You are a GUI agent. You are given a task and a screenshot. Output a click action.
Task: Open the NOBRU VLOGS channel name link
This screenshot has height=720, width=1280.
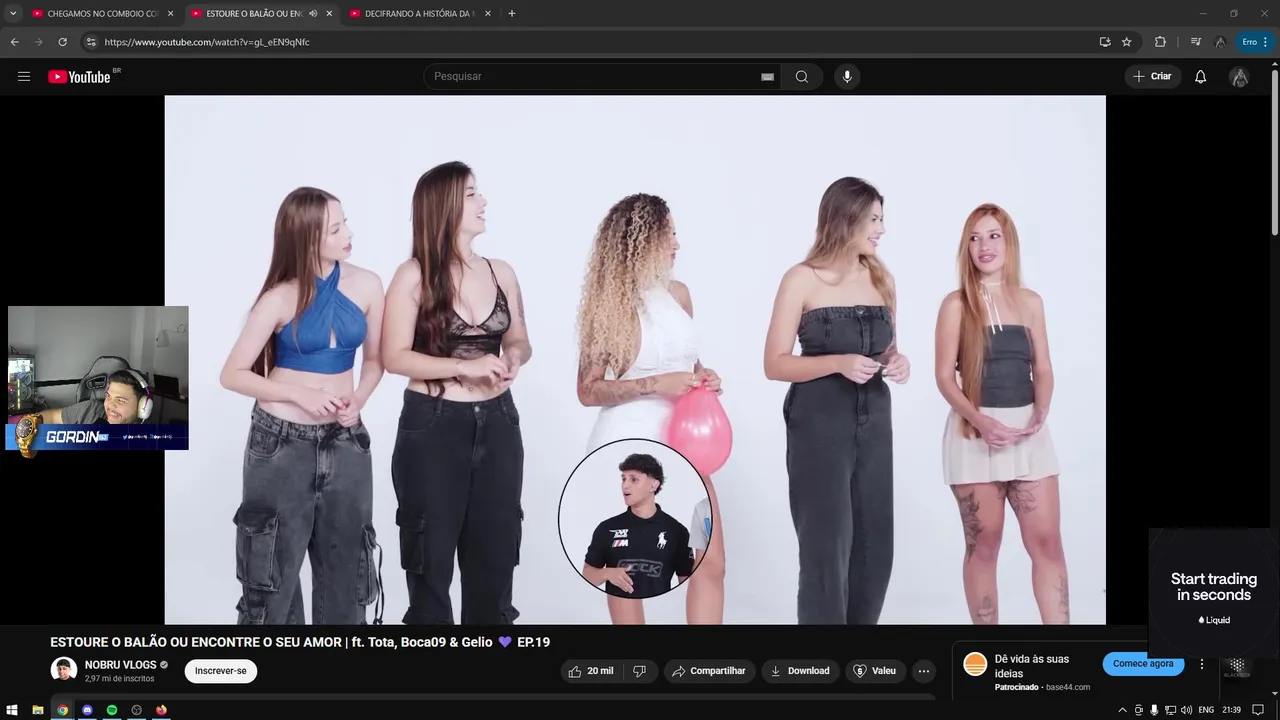point(120,665)
